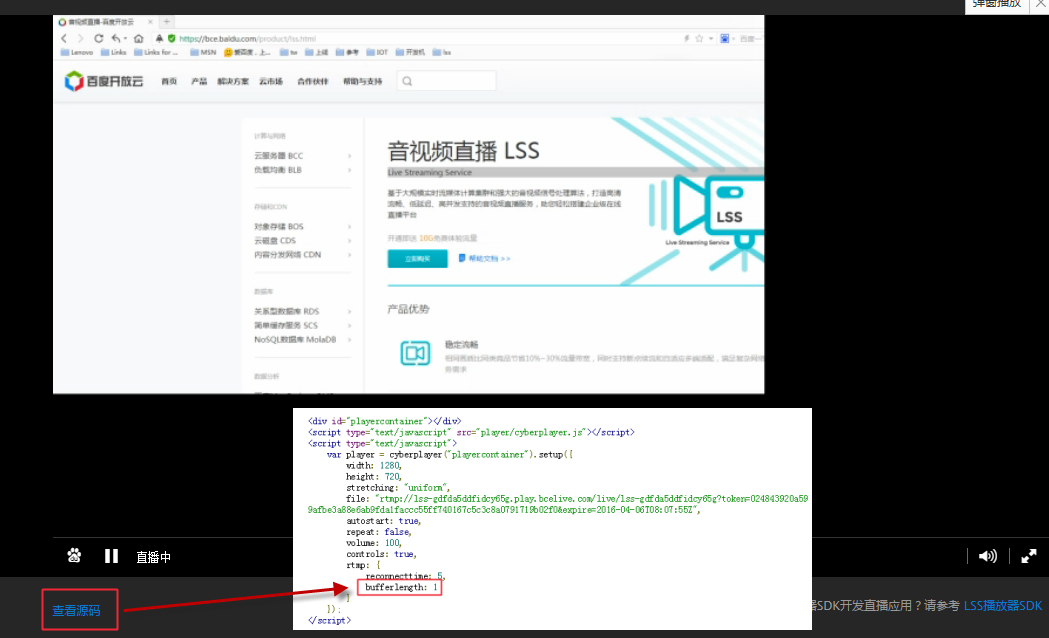This screenshot has width=1049, height=638.
Task: Open the Lenovo bookmarks folder
Action: (77, 52)
